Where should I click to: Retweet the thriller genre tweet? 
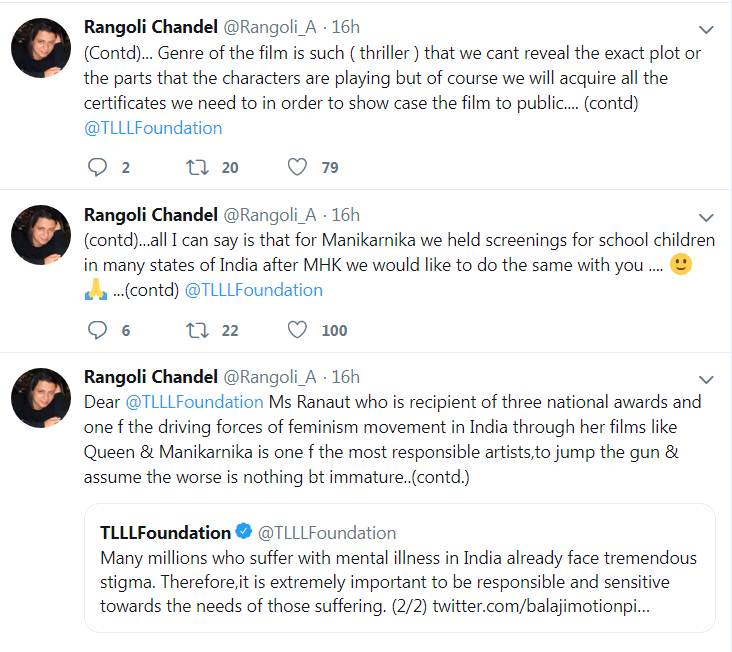(198, 167)
